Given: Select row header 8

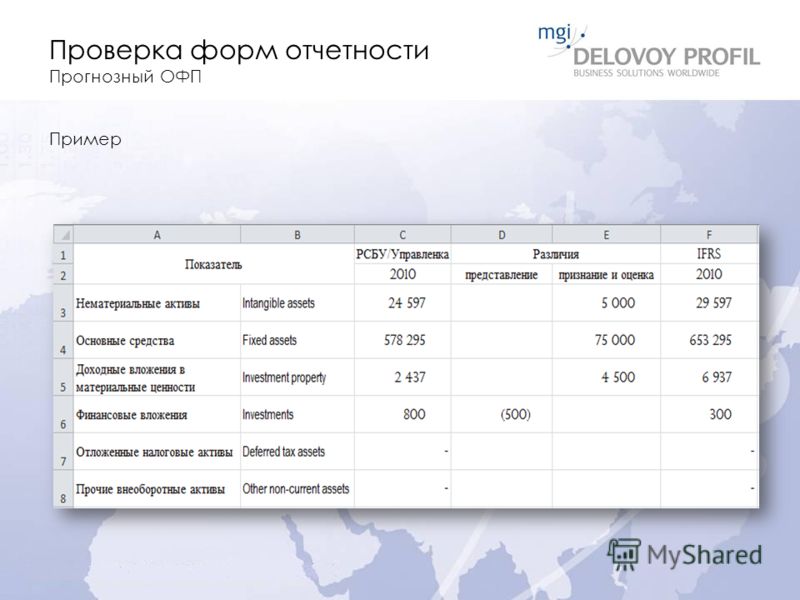Looking at the screenshot, I should pos(63,489).
